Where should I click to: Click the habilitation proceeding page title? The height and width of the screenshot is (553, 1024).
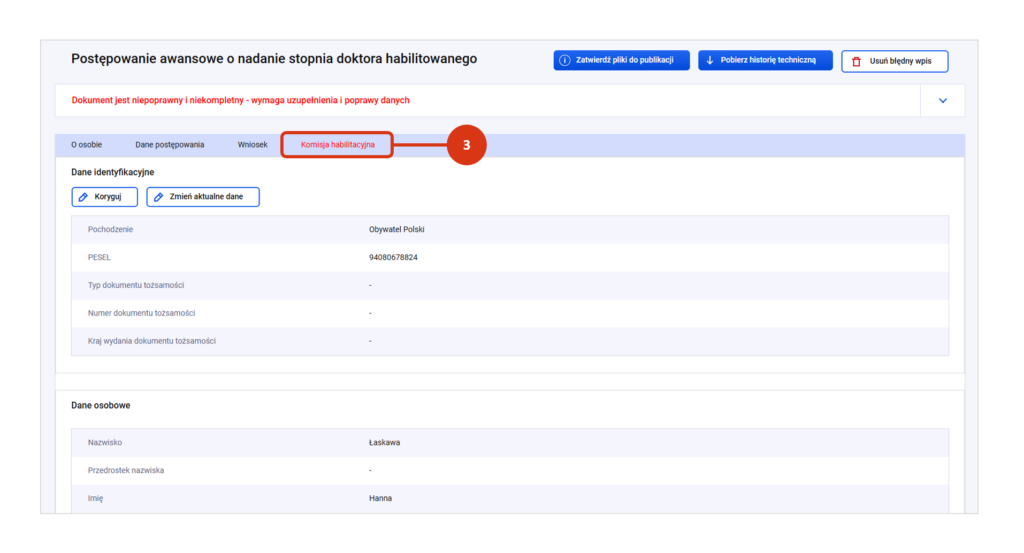pyautogui.click(x=274, y=59)
